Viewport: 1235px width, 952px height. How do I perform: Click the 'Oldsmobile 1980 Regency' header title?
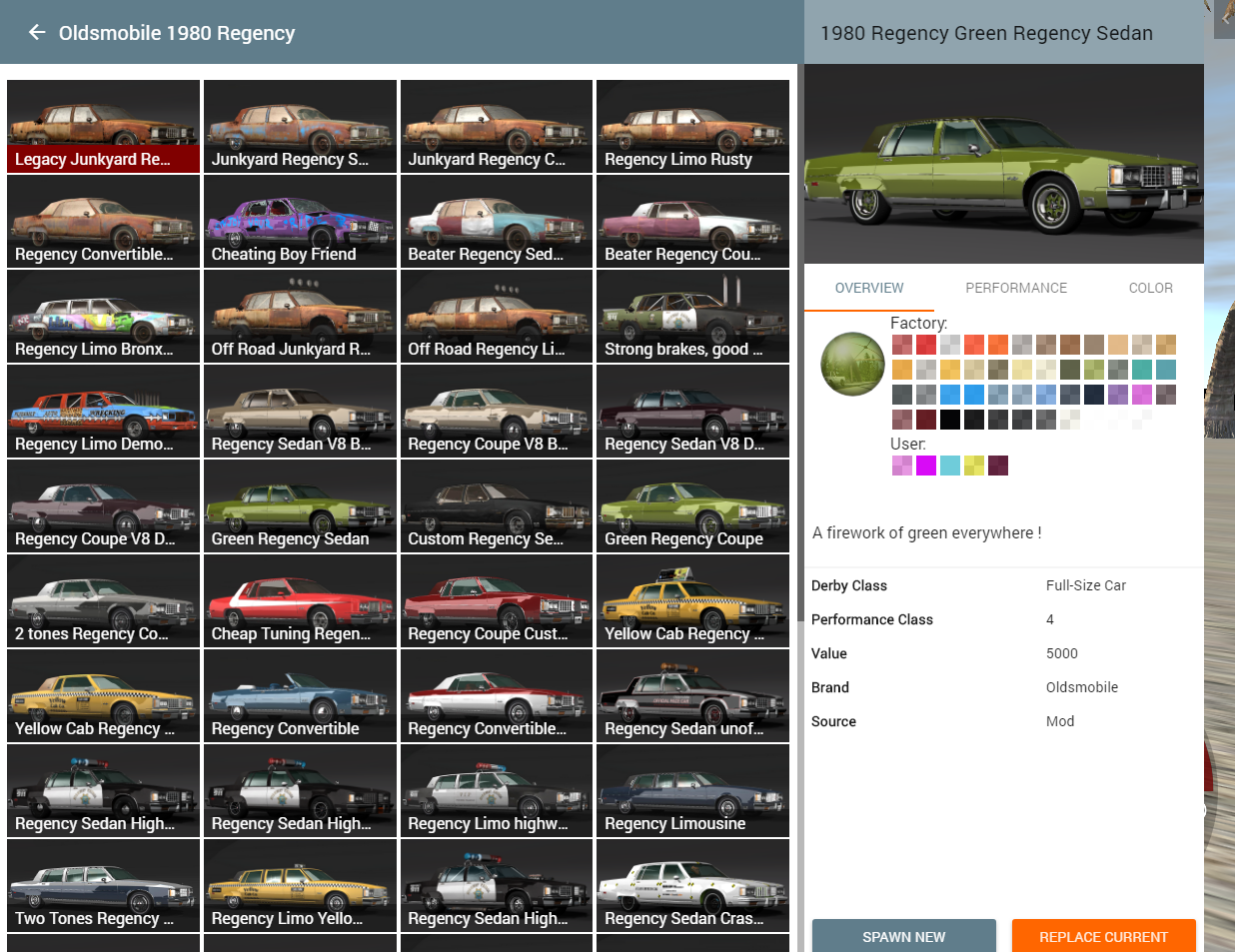177,33
